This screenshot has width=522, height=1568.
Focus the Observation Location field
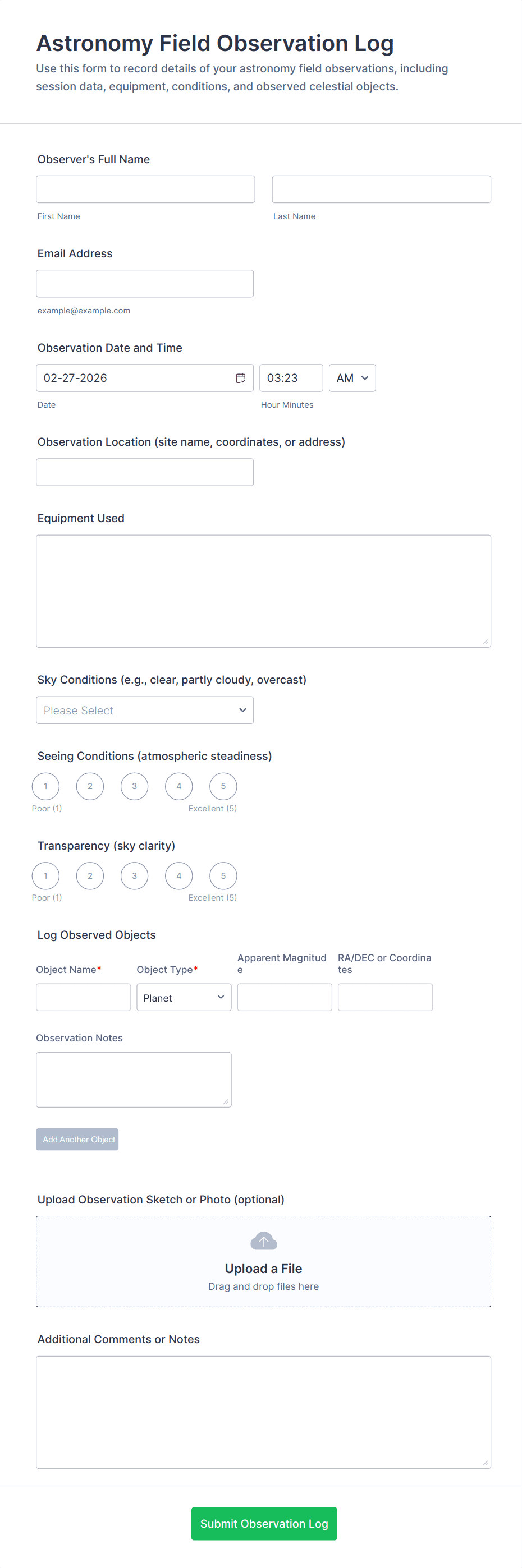coord(145,472)
